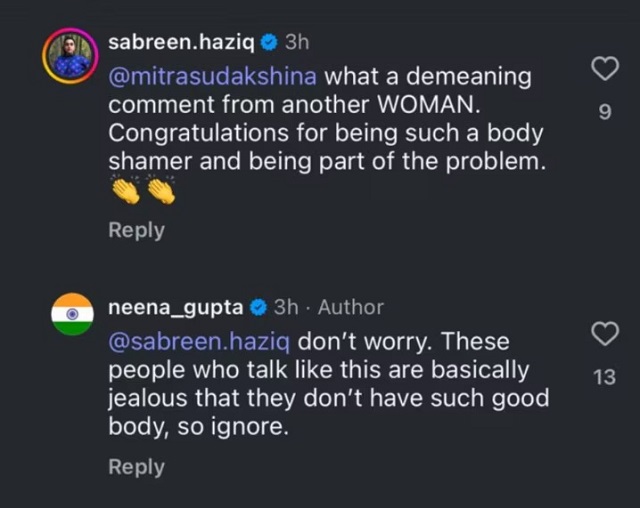Like sabreen.haziq's comment with the heart

pos(605,69)
